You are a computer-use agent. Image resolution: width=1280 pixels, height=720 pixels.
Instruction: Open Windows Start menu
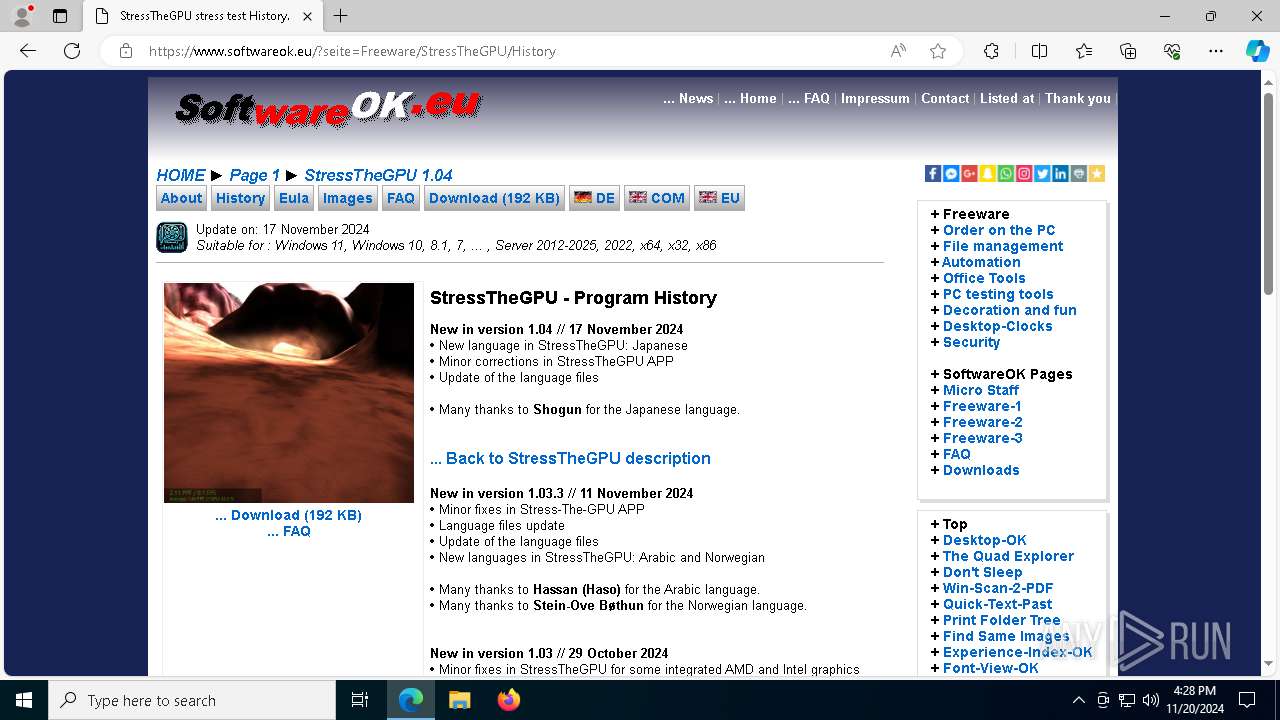(x=24, y=700)
